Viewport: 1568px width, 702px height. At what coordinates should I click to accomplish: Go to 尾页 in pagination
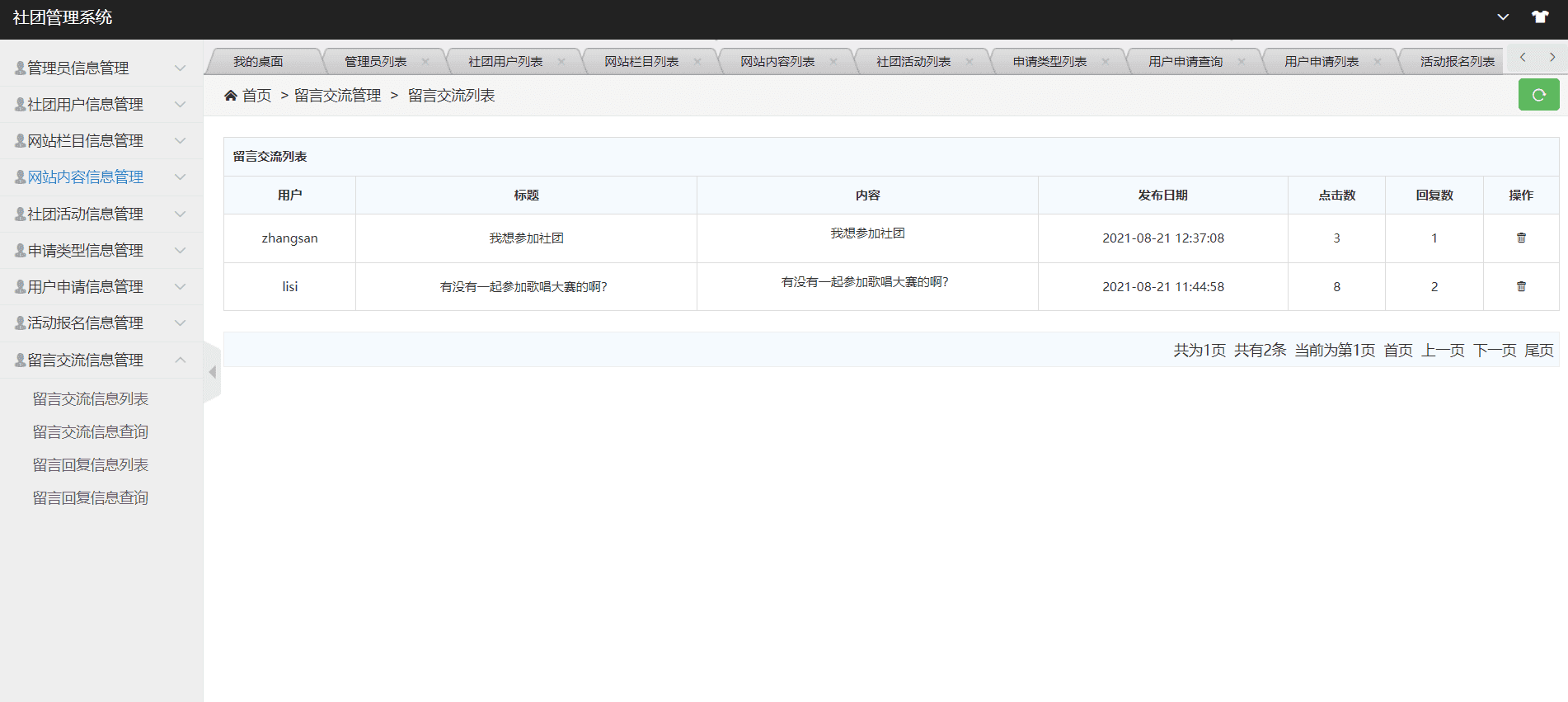[1539, 351]
